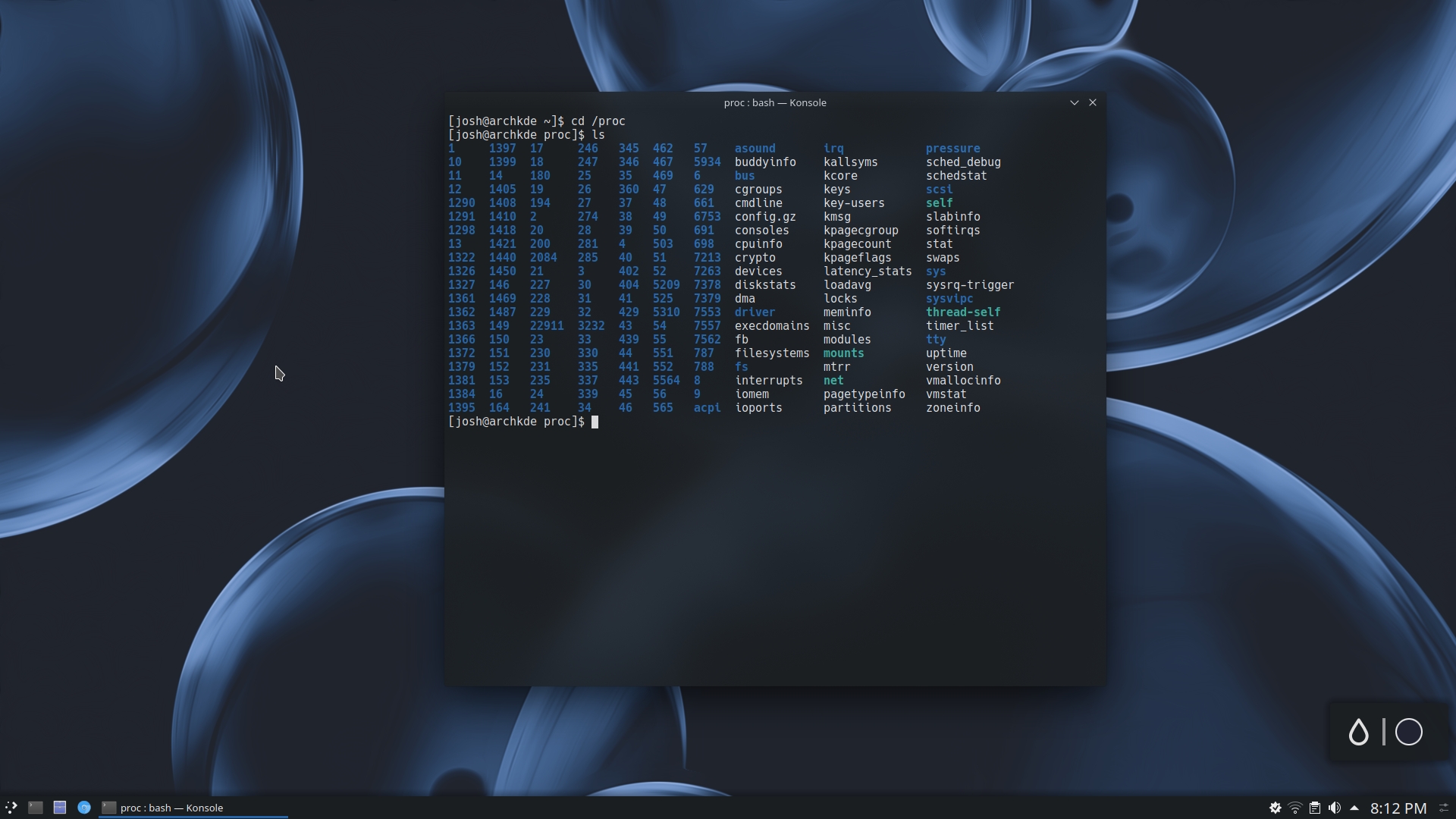Click 'buddyinfo' in the terminal output
Viewport: 1456px width, 819px height.
765,162
